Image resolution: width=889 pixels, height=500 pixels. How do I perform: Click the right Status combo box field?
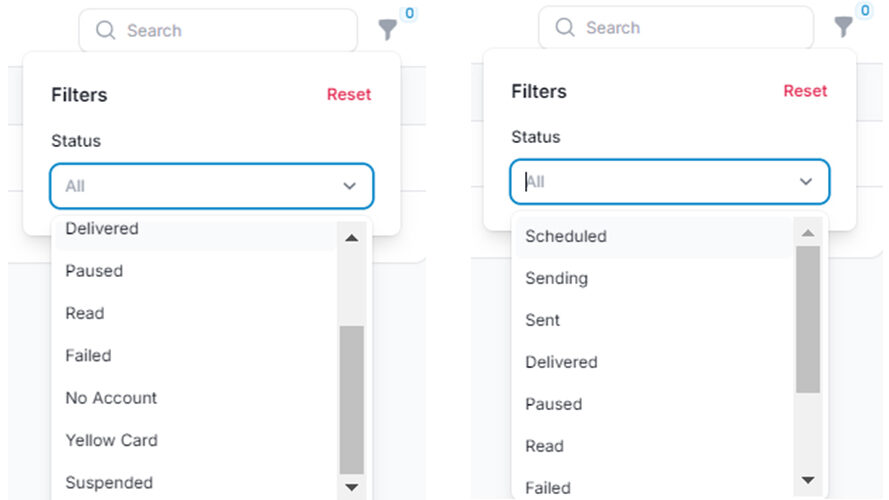[670, 182]
